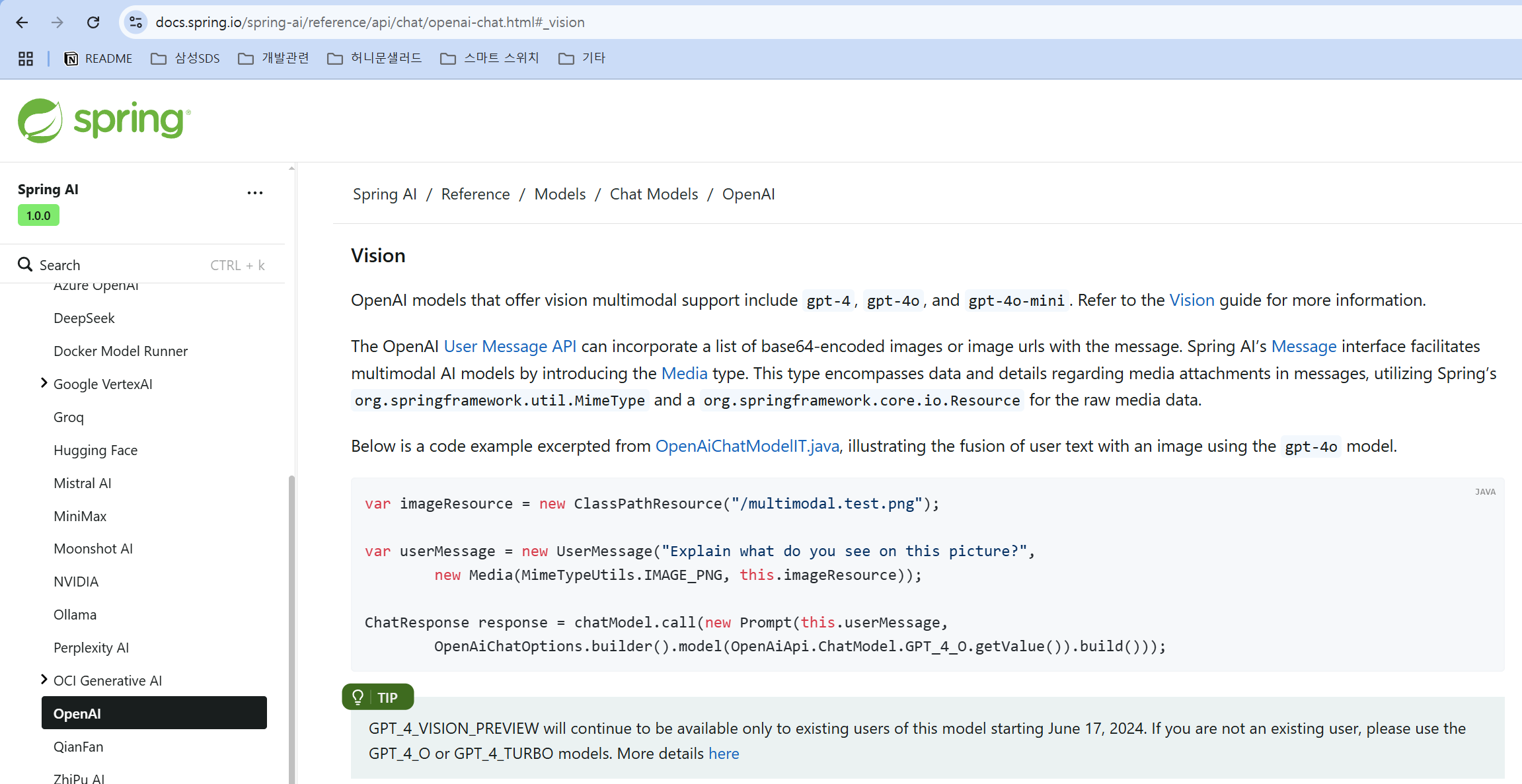Open Ollama in the sidebar
This screenshot has height=784, width=1522.
pos(75,615)
